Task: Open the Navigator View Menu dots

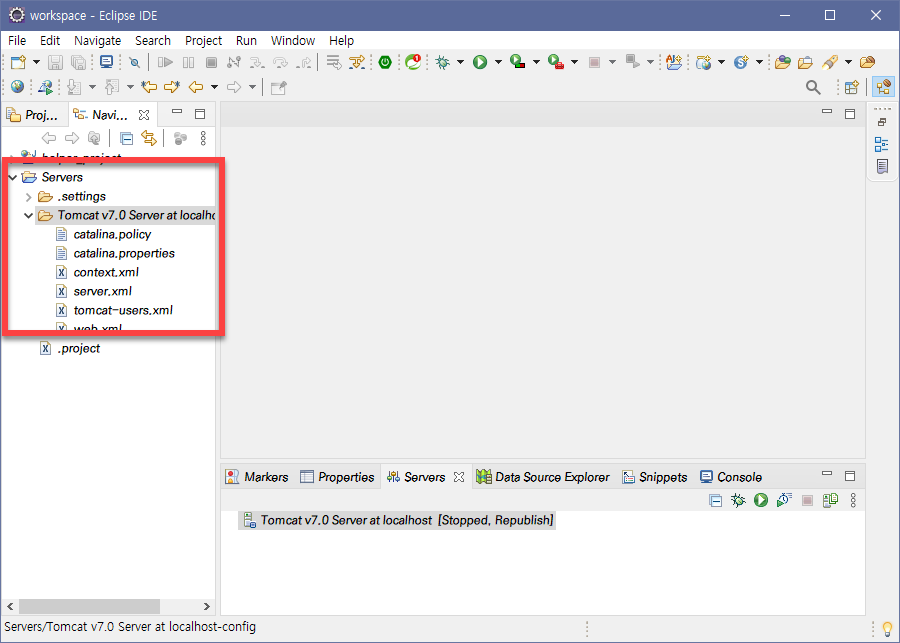Action: (203, 138)
